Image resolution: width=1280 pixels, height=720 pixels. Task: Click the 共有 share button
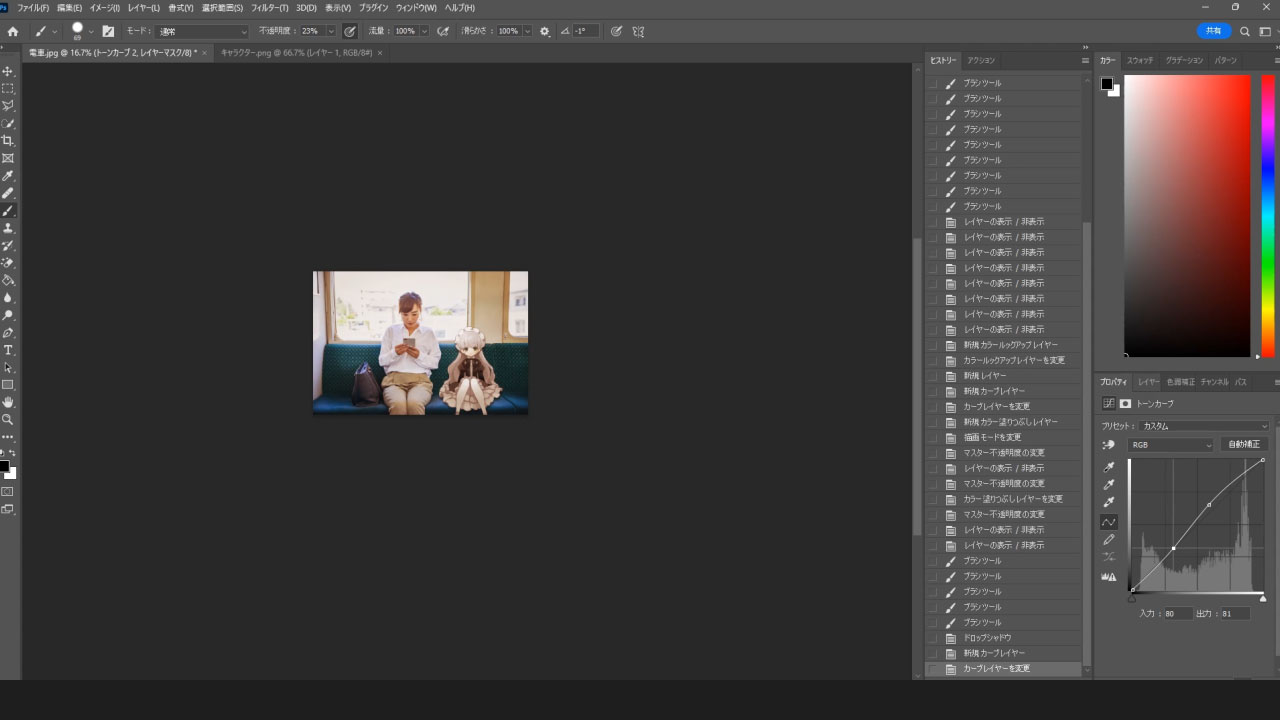pyautogui.click(x=1214, y=31)
